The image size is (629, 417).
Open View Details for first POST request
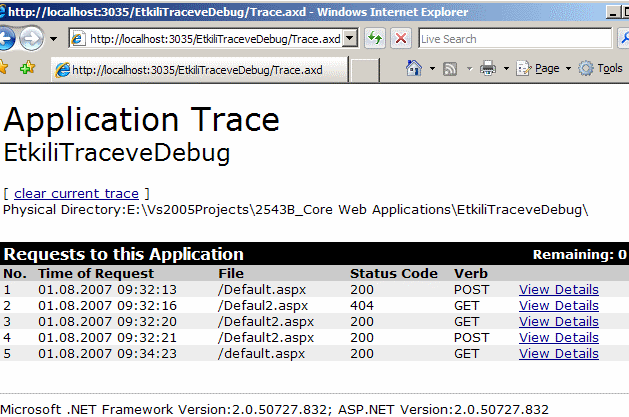click(x=558, y=290)
